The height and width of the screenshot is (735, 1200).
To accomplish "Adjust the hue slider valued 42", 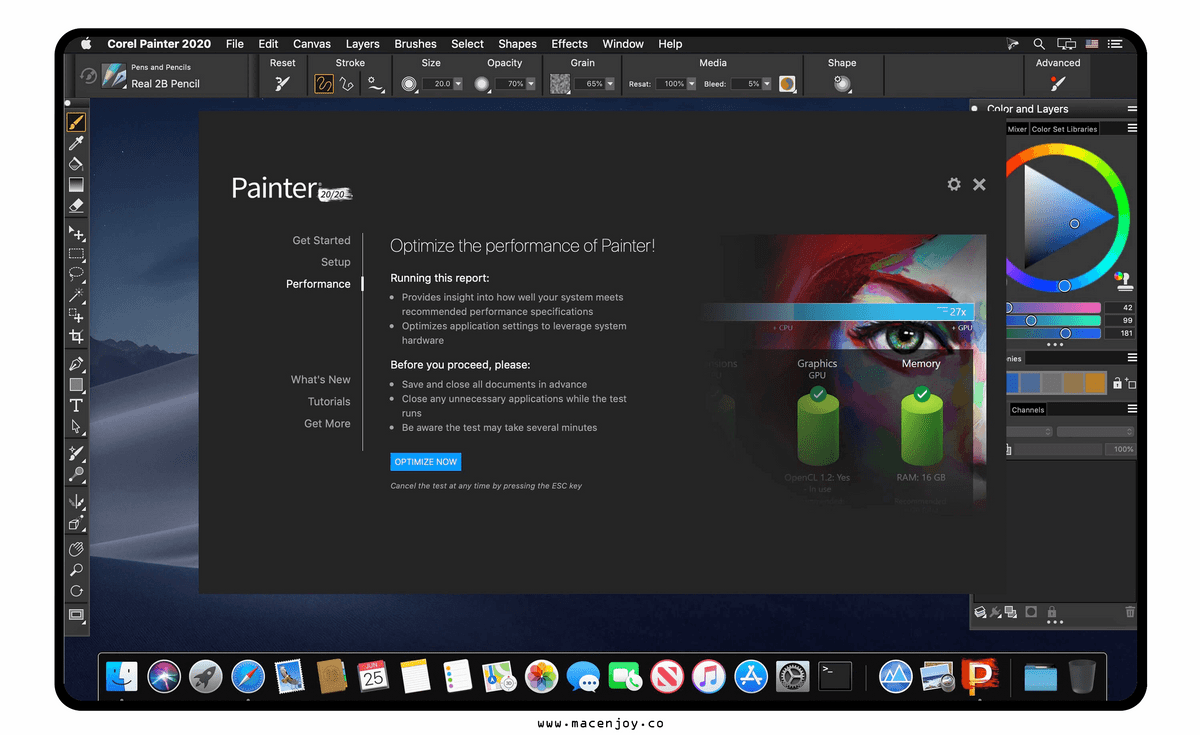I will pos(1052,308).
